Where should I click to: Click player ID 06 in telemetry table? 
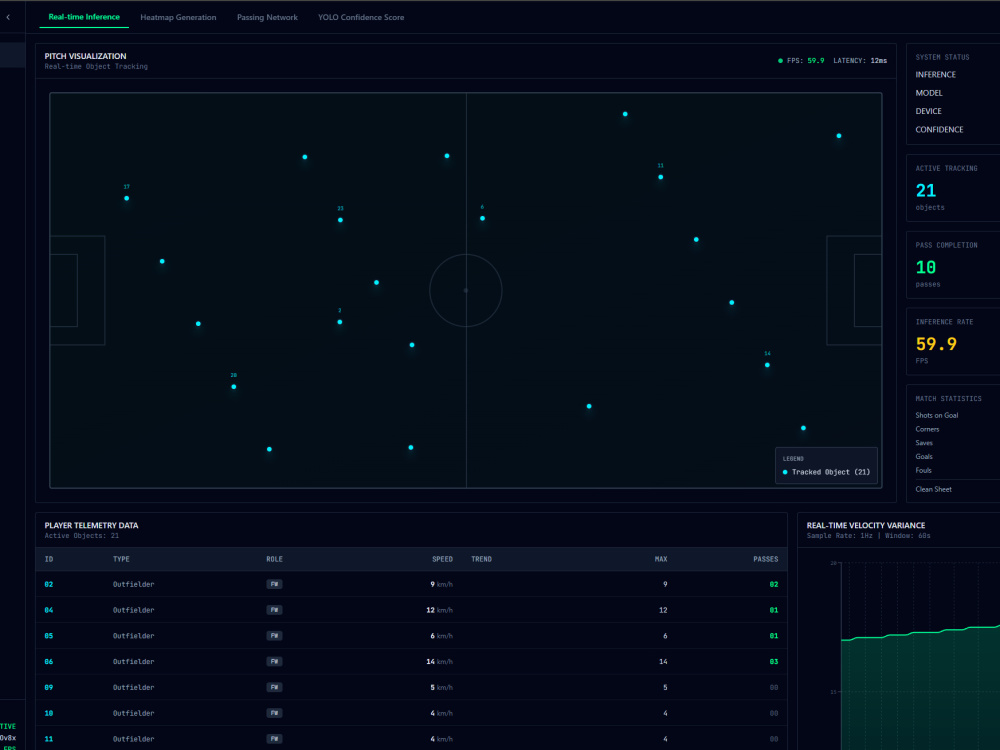tap(49, 661)
